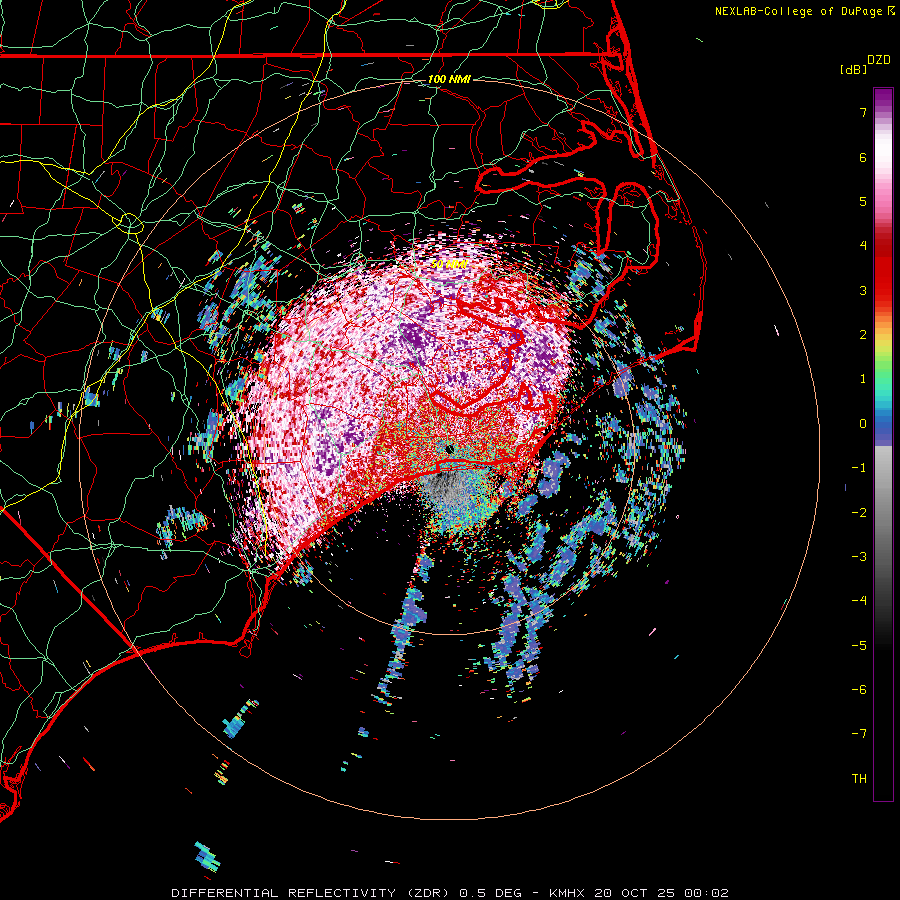Click the 2 value on the color scale
The image size is (900, 900).
click(x=863, y=335)
